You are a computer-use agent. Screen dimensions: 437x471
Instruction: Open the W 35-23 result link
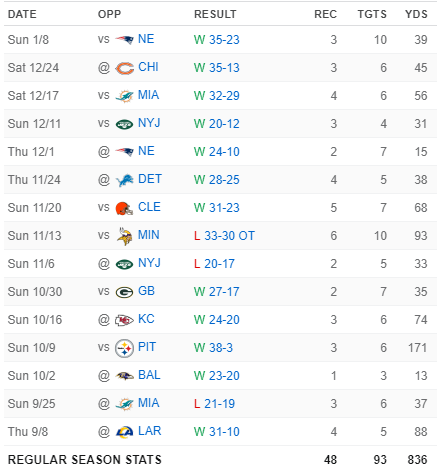point(217,40)
